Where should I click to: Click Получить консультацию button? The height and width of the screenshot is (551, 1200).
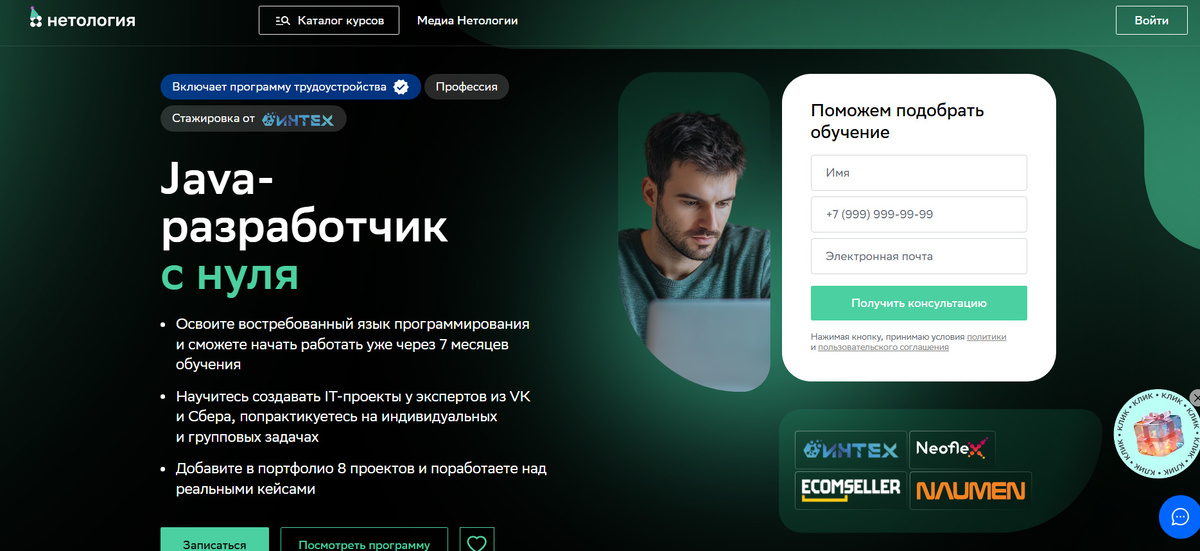pyautogui.click(x=919, y=303)
